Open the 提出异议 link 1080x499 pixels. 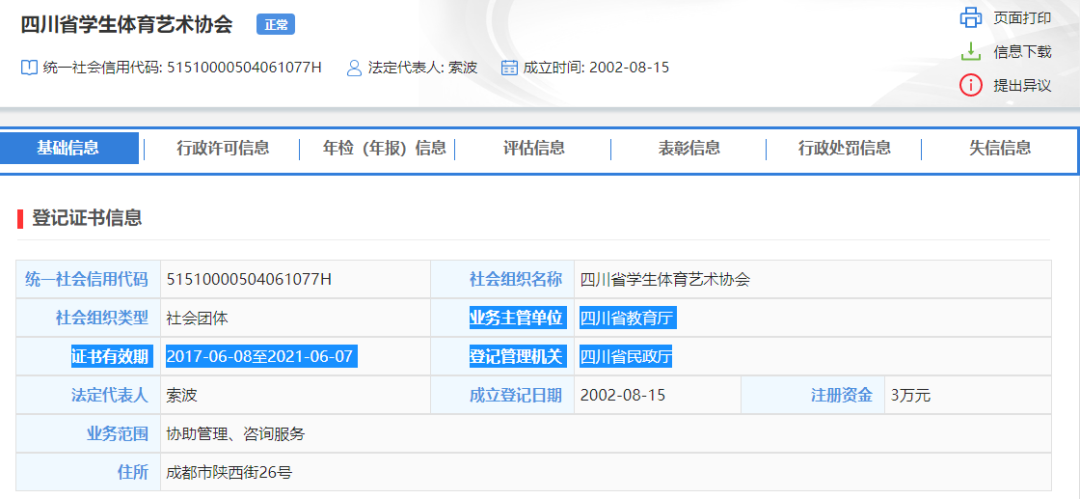(x=1021, y=85)
